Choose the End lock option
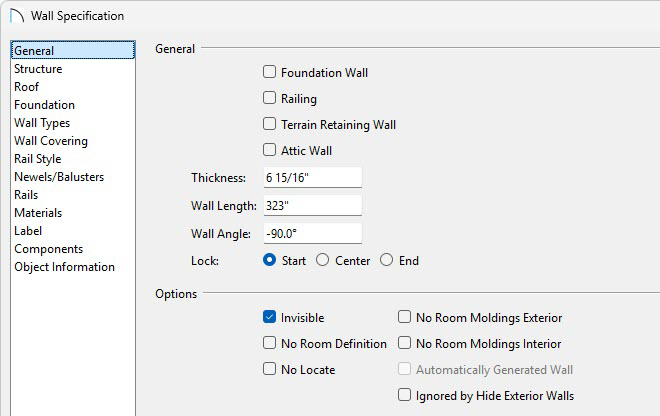Viewport: 660px width, 416px height. (x=386, y=260)
